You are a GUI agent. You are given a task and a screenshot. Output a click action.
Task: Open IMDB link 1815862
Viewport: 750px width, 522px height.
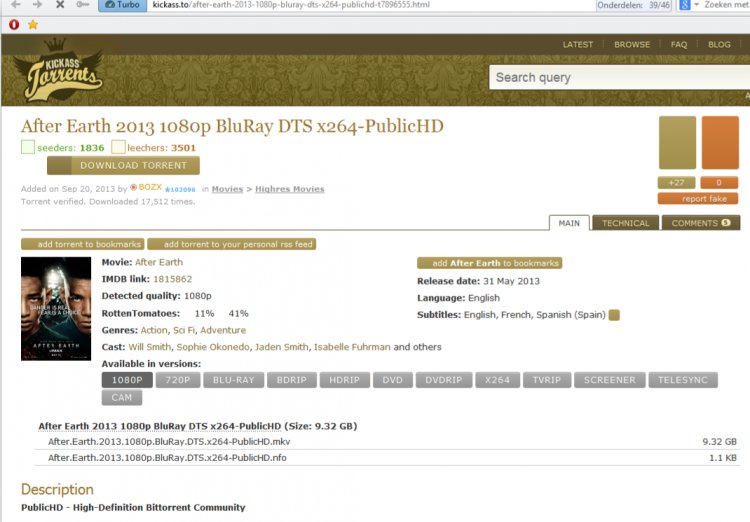[173, 279]
